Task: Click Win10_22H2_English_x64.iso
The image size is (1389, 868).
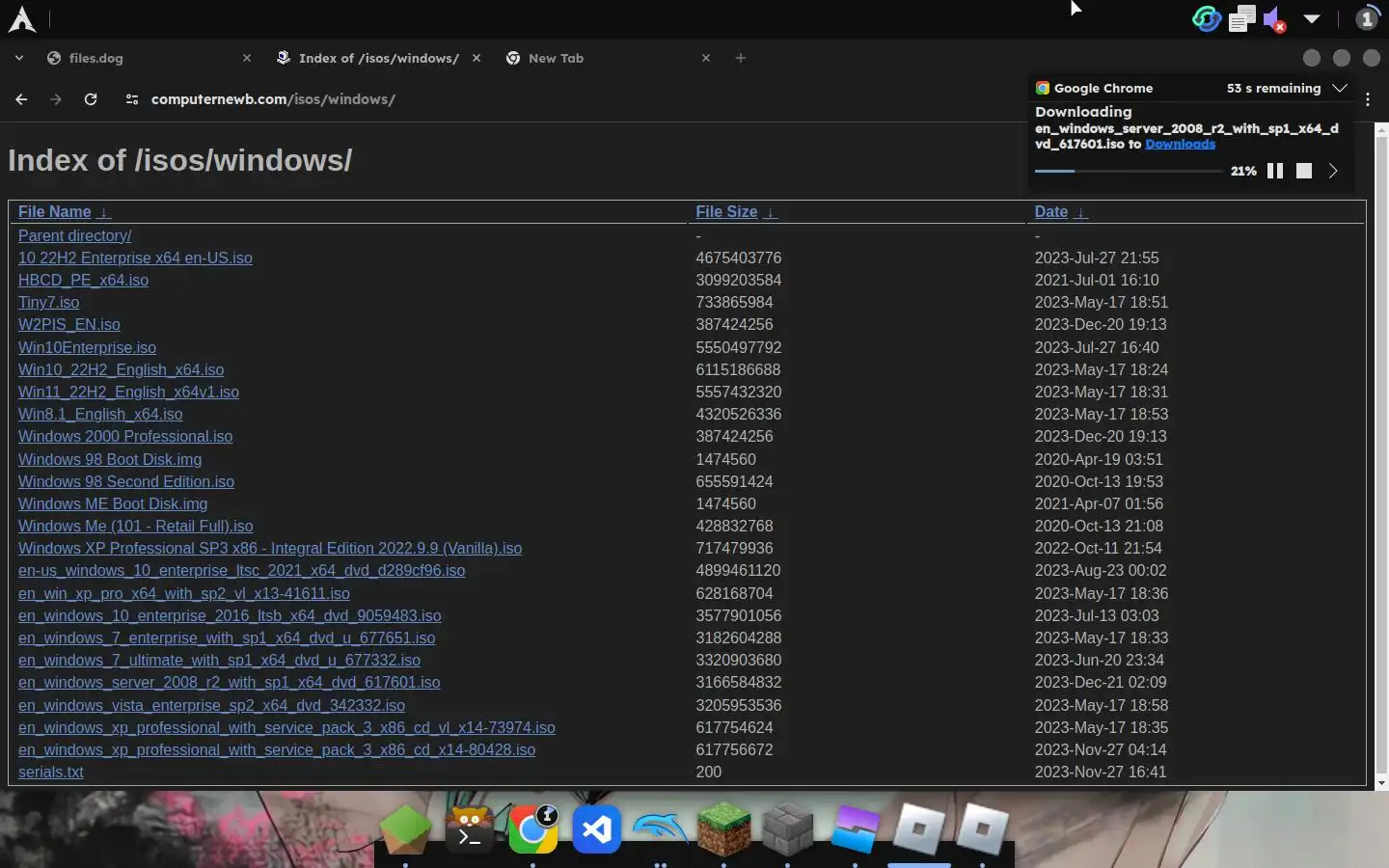Action: 121,369
